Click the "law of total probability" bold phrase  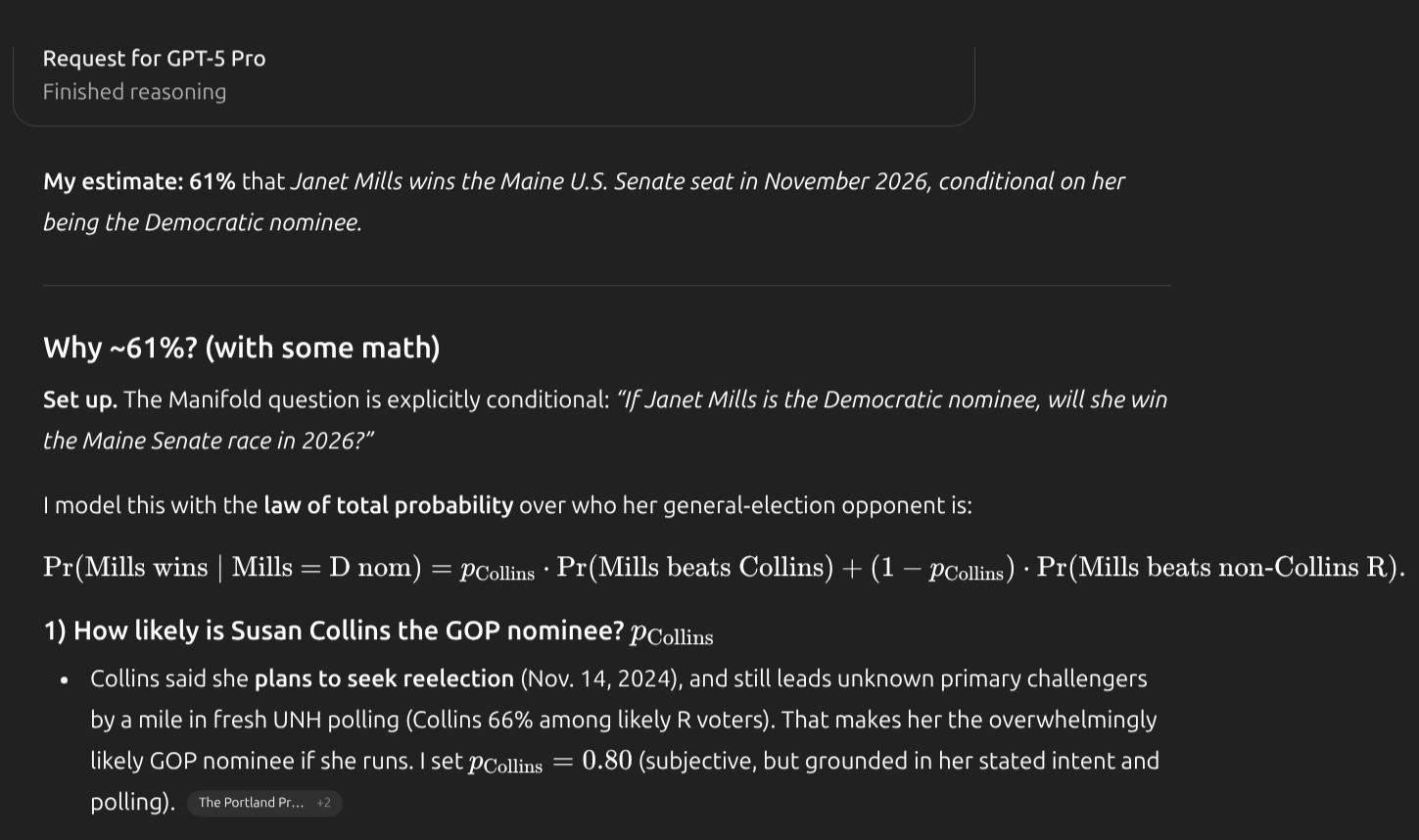click(x=388, y=506)
